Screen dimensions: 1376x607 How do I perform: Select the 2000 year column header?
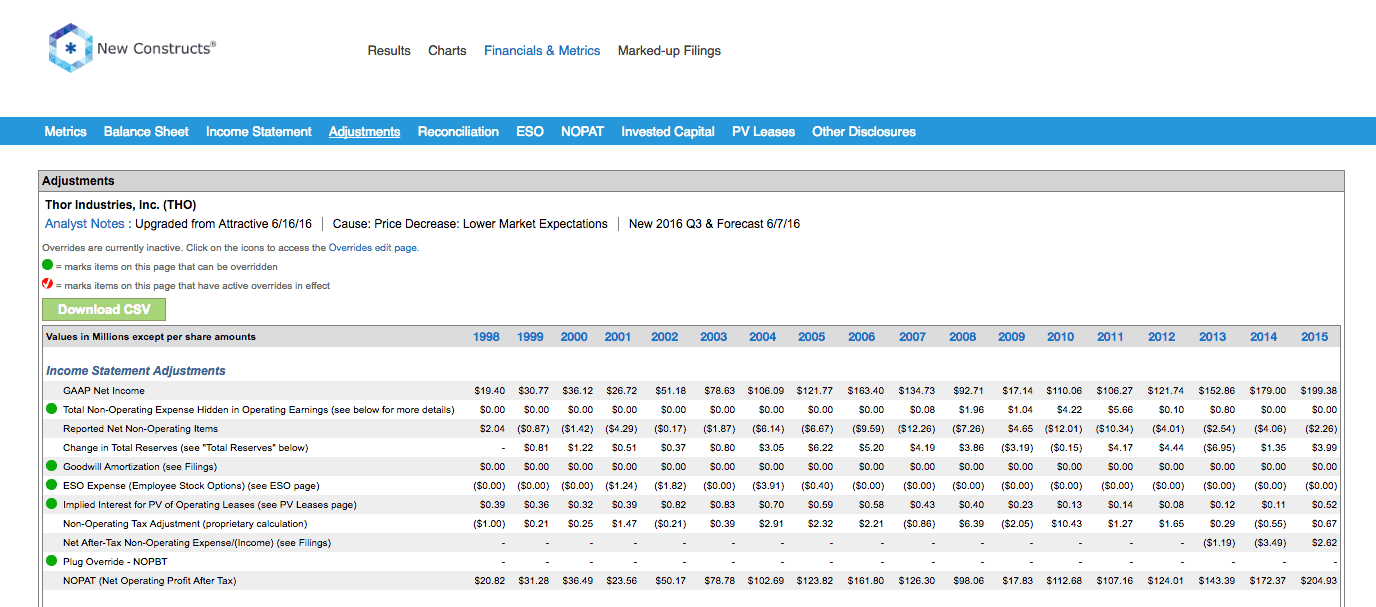tap(574, 337)
